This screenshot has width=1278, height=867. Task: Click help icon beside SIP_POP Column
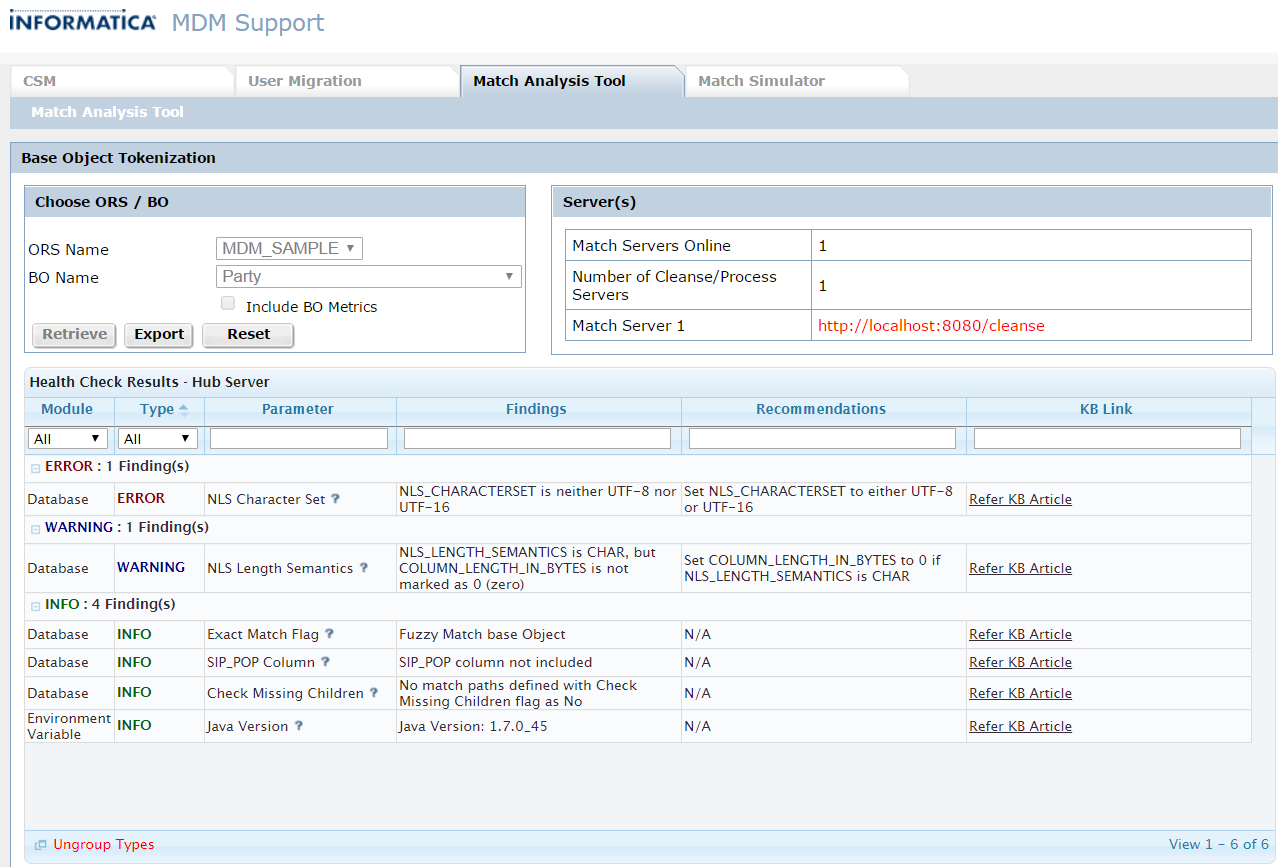coord(325,662)
